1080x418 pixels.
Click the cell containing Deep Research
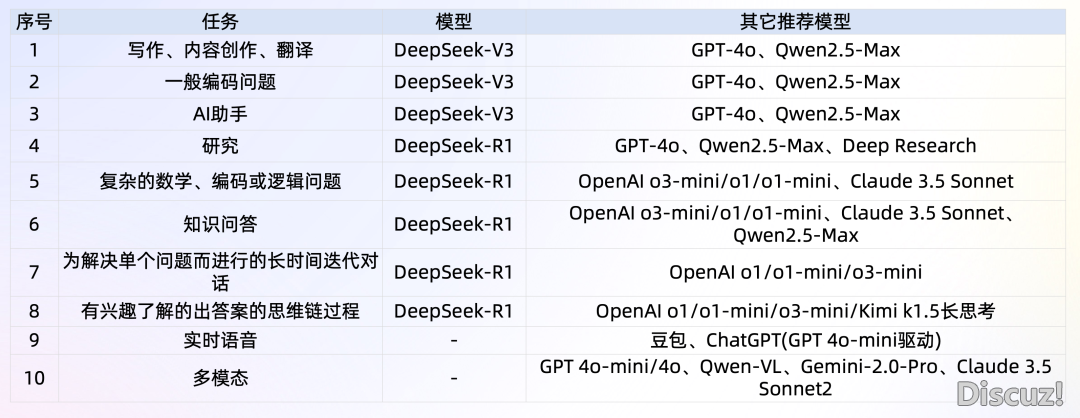(796, 146)
